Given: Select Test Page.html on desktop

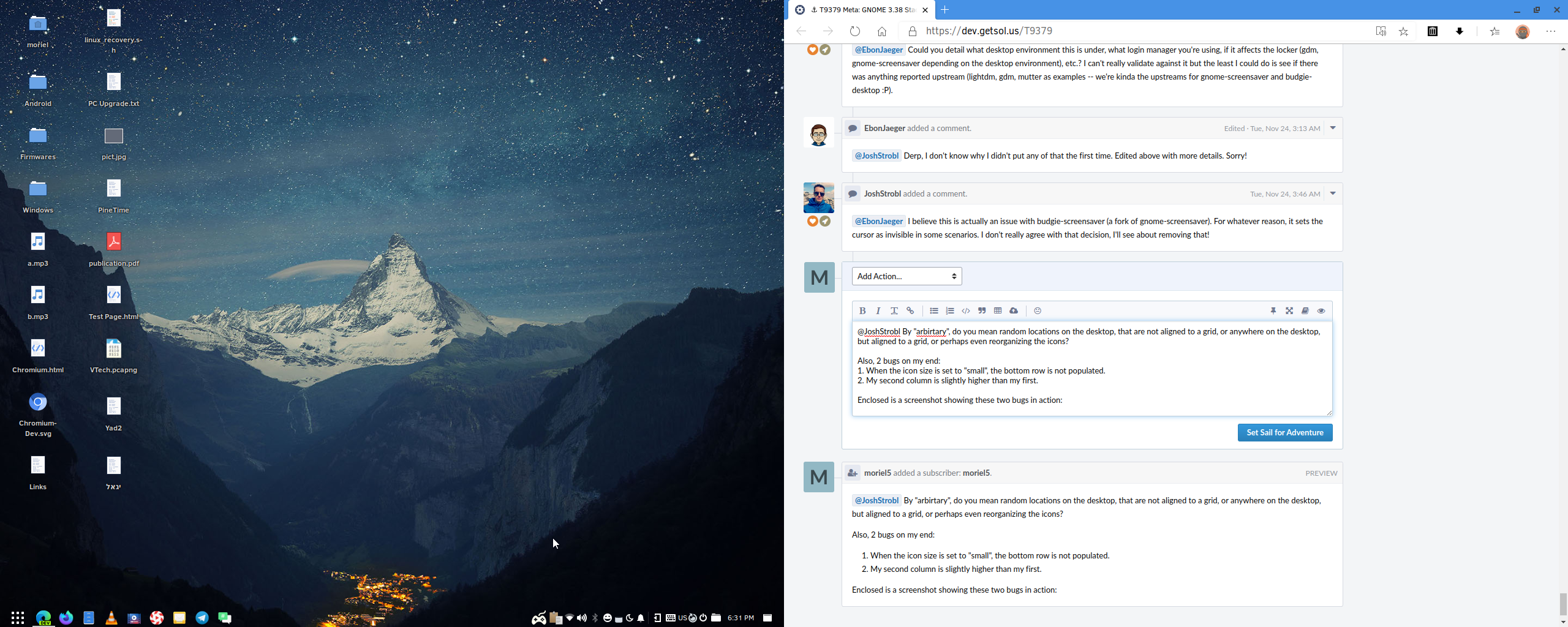Looking at the screenshot, I should (x=114, y=302).
